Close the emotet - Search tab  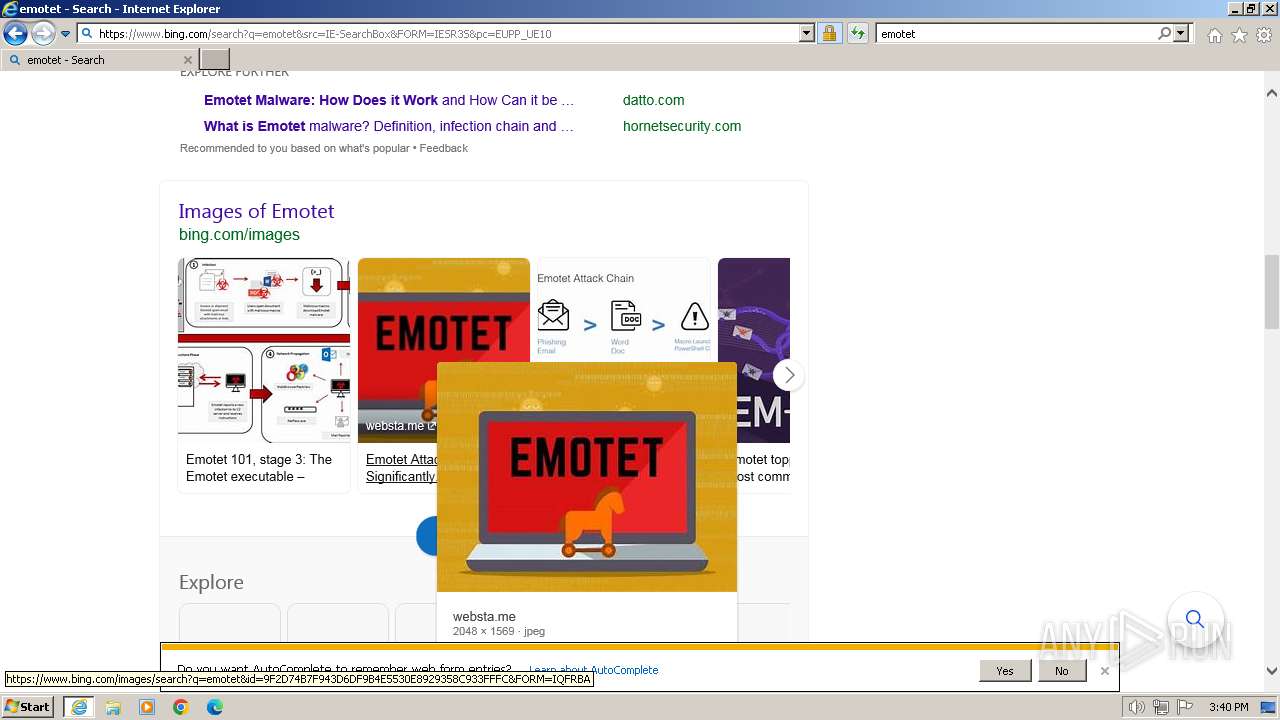point(187,60)
